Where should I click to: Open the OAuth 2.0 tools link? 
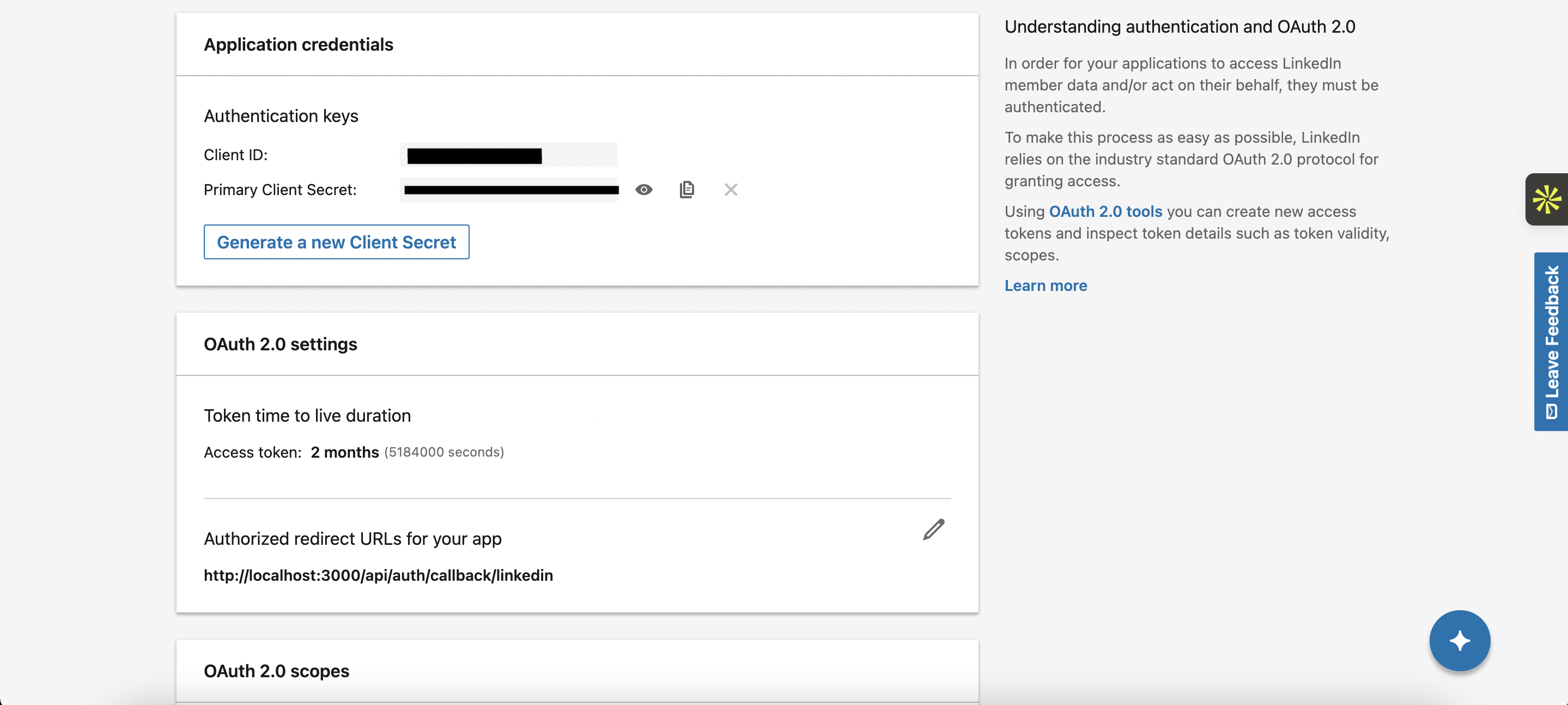[x=1105, y=212]
